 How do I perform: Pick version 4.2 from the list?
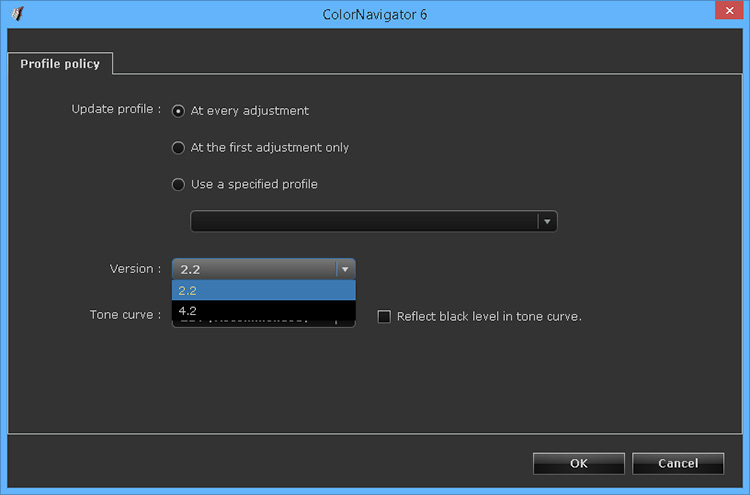tap(264, 311)
